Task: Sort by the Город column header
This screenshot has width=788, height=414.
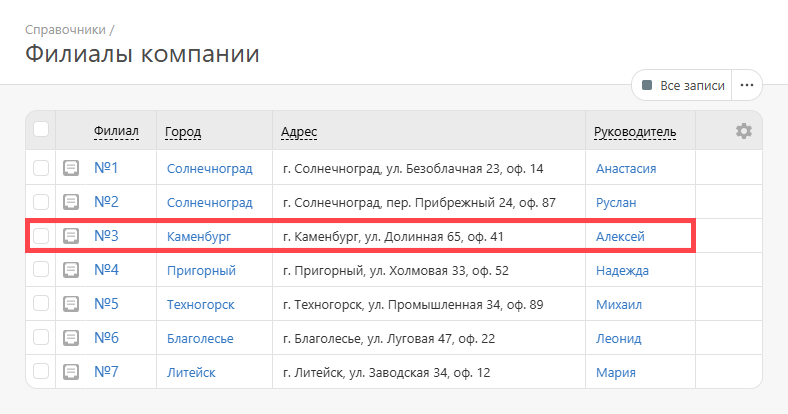Action: [x=183, y=132]
